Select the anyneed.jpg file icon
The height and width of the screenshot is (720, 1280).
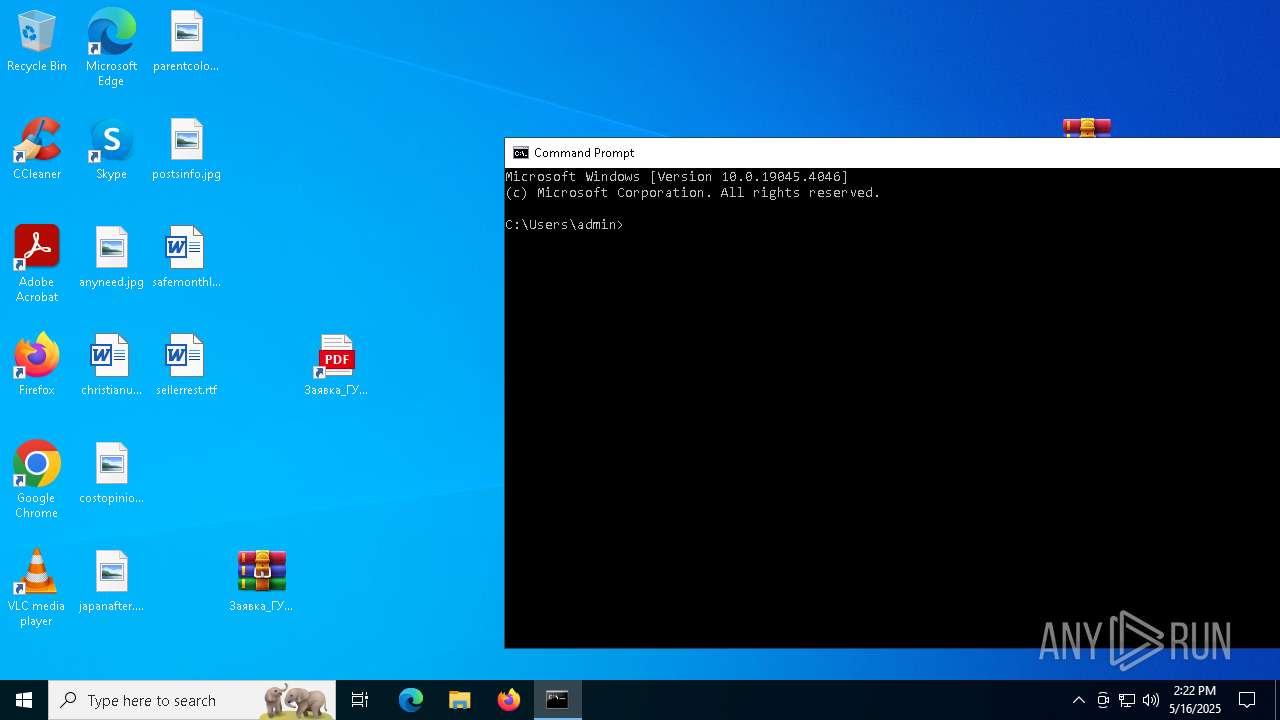[x=111, y=257]
